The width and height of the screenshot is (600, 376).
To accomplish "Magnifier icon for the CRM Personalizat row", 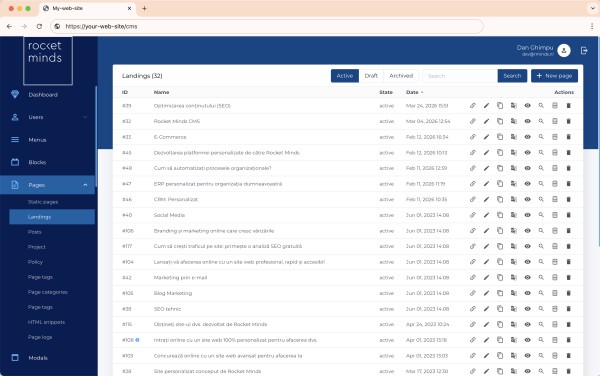I will [x=541, y=199].
